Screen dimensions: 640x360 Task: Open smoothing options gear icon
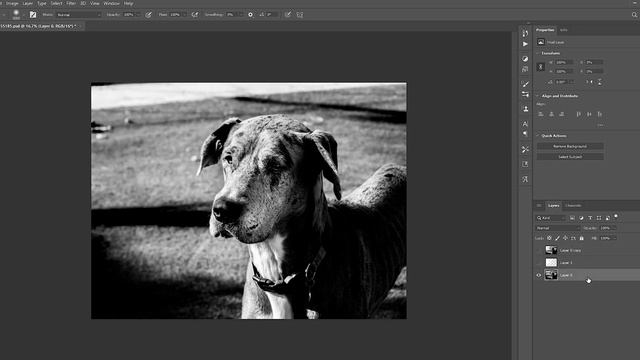[251, 15]
